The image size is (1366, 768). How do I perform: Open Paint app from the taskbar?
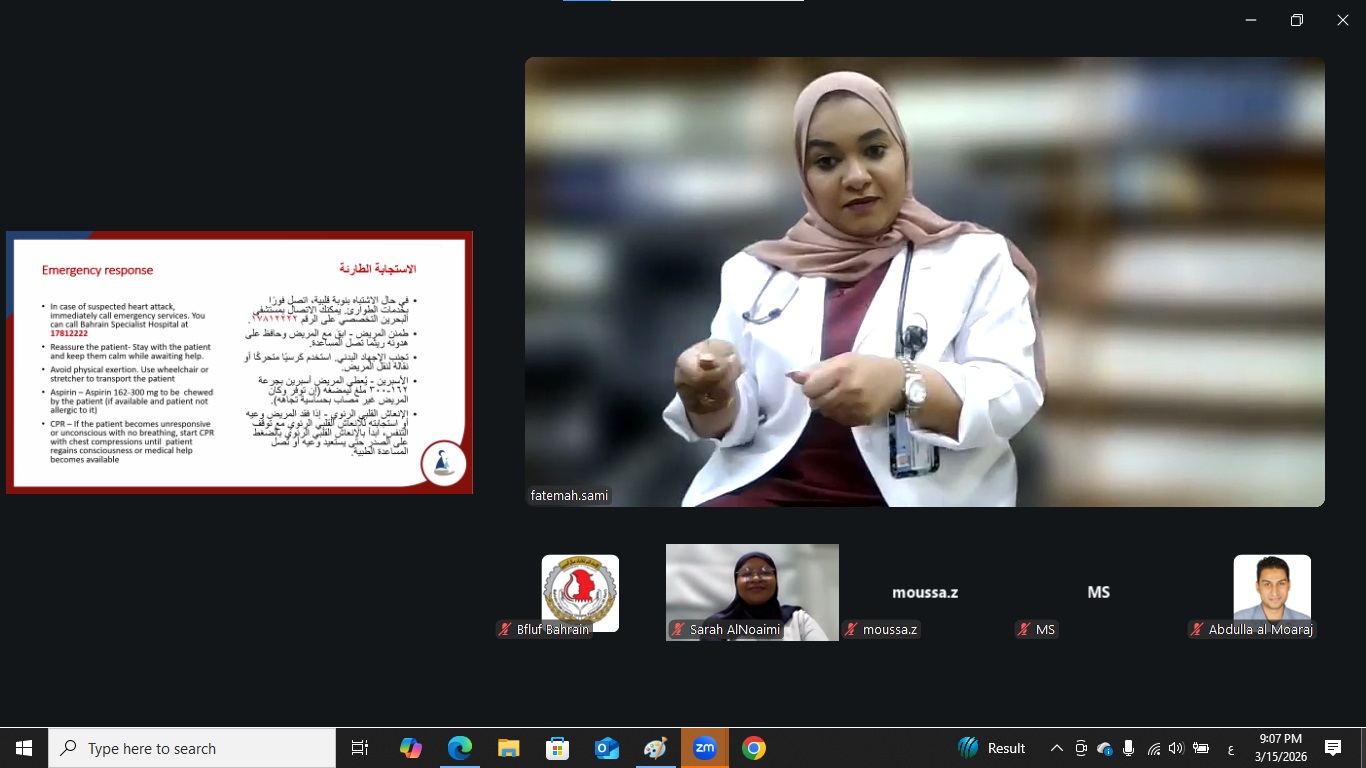point(656,748)
